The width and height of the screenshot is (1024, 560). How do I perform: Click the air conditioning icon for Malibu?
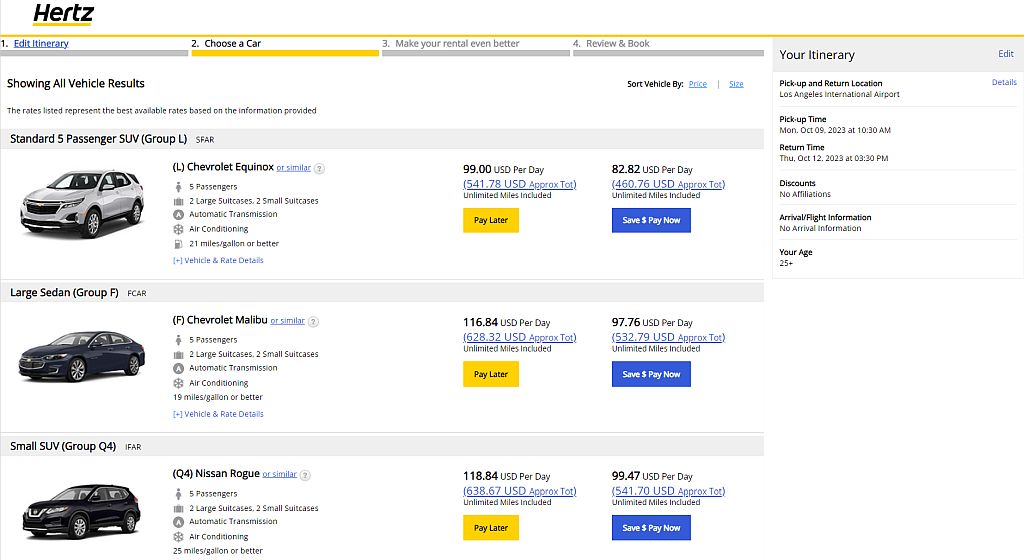click(178, 383)
